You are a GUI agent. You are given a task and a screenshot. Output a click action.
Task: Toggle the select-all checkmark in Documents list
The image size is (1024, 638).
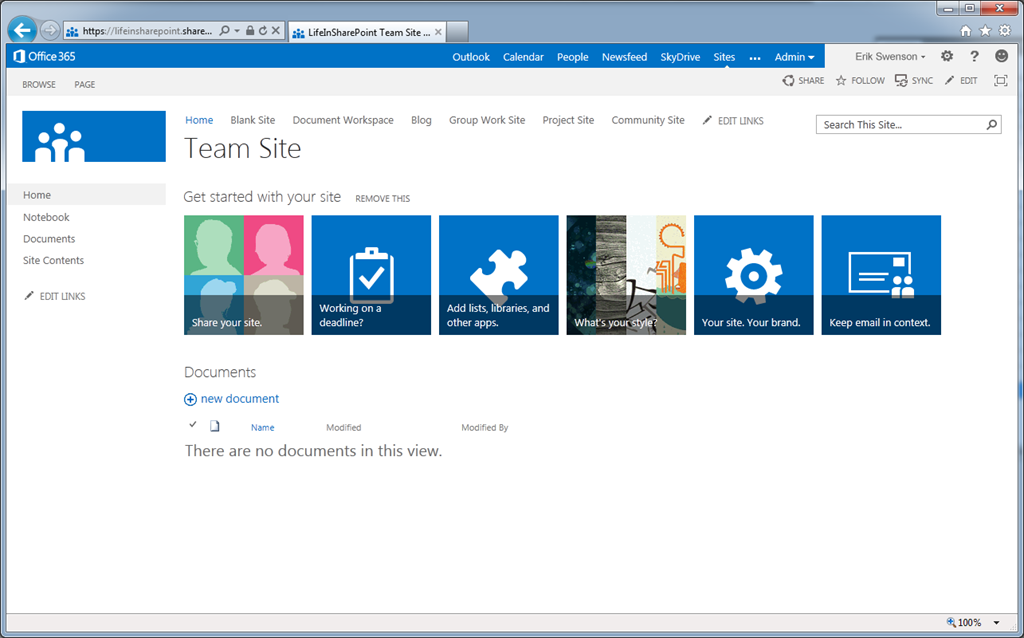pyautogui.click(x=193, y=424)
